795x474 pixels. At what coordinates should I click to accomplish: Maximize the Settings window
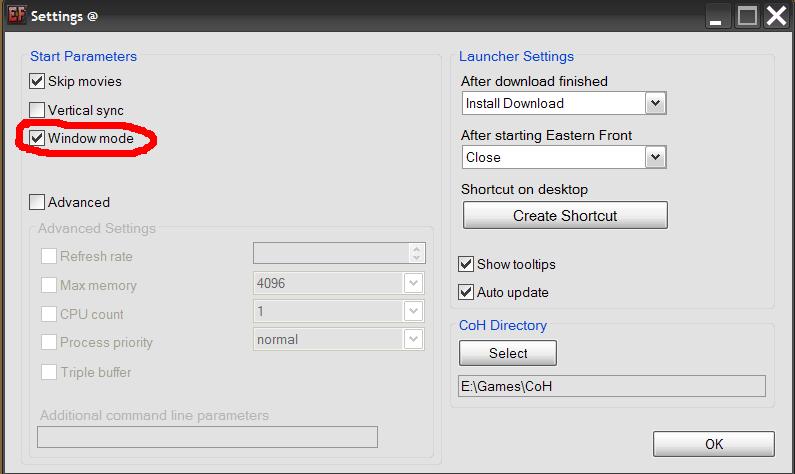pos(747,16)
